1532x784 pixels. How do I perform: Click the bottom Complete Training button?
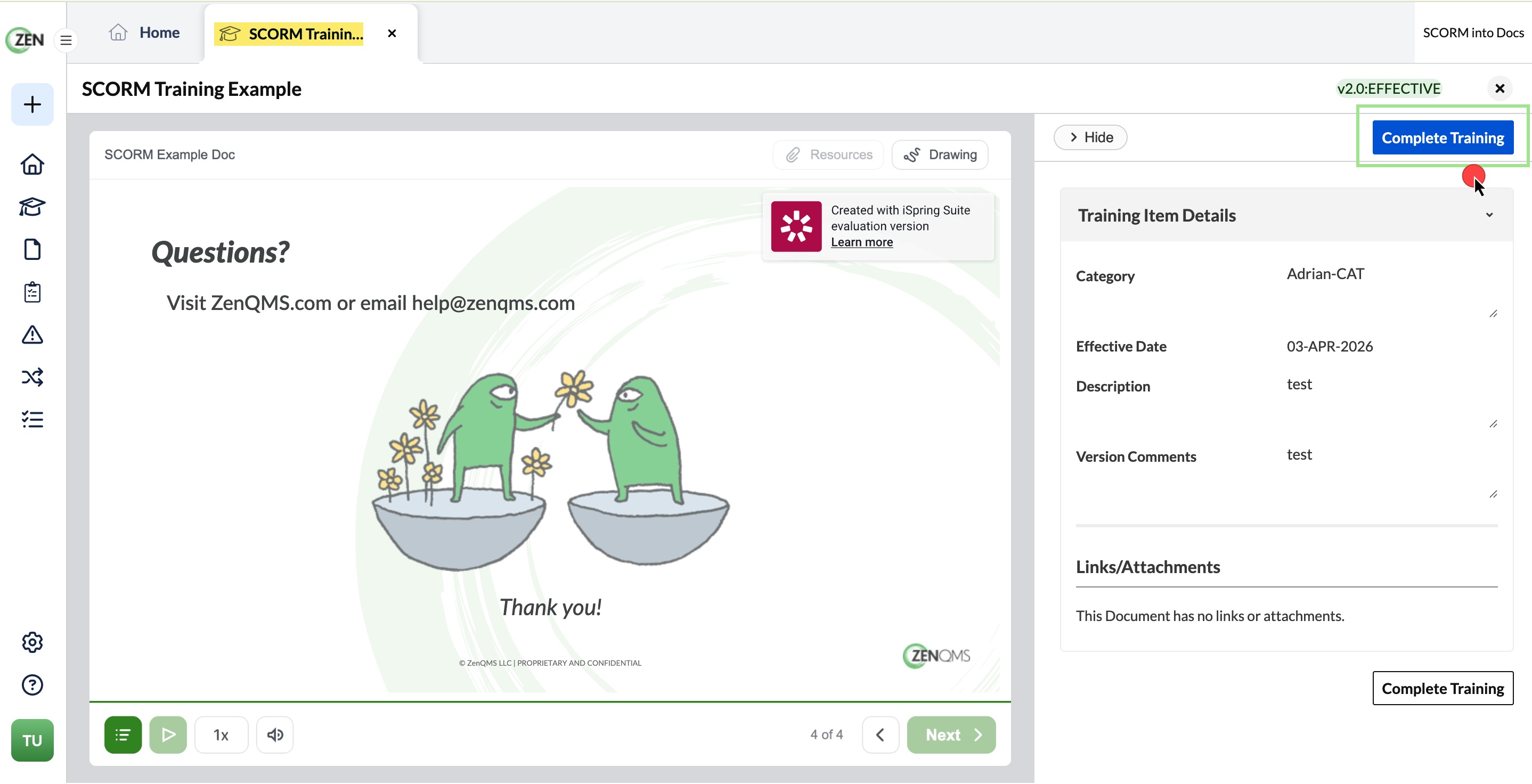pos(1442,688)
